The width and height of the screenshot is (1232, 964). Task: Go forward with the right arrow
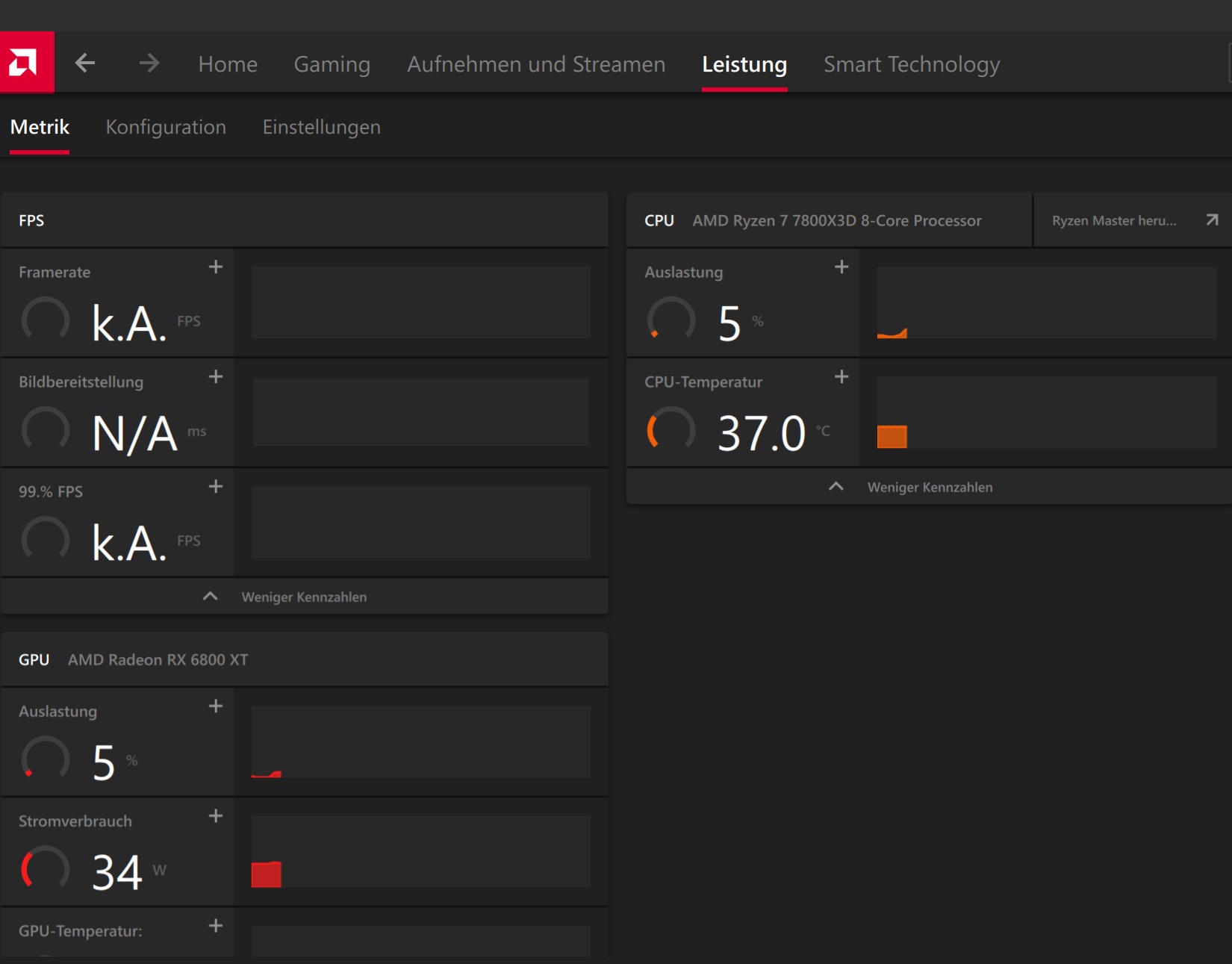[x=149, y=63]
